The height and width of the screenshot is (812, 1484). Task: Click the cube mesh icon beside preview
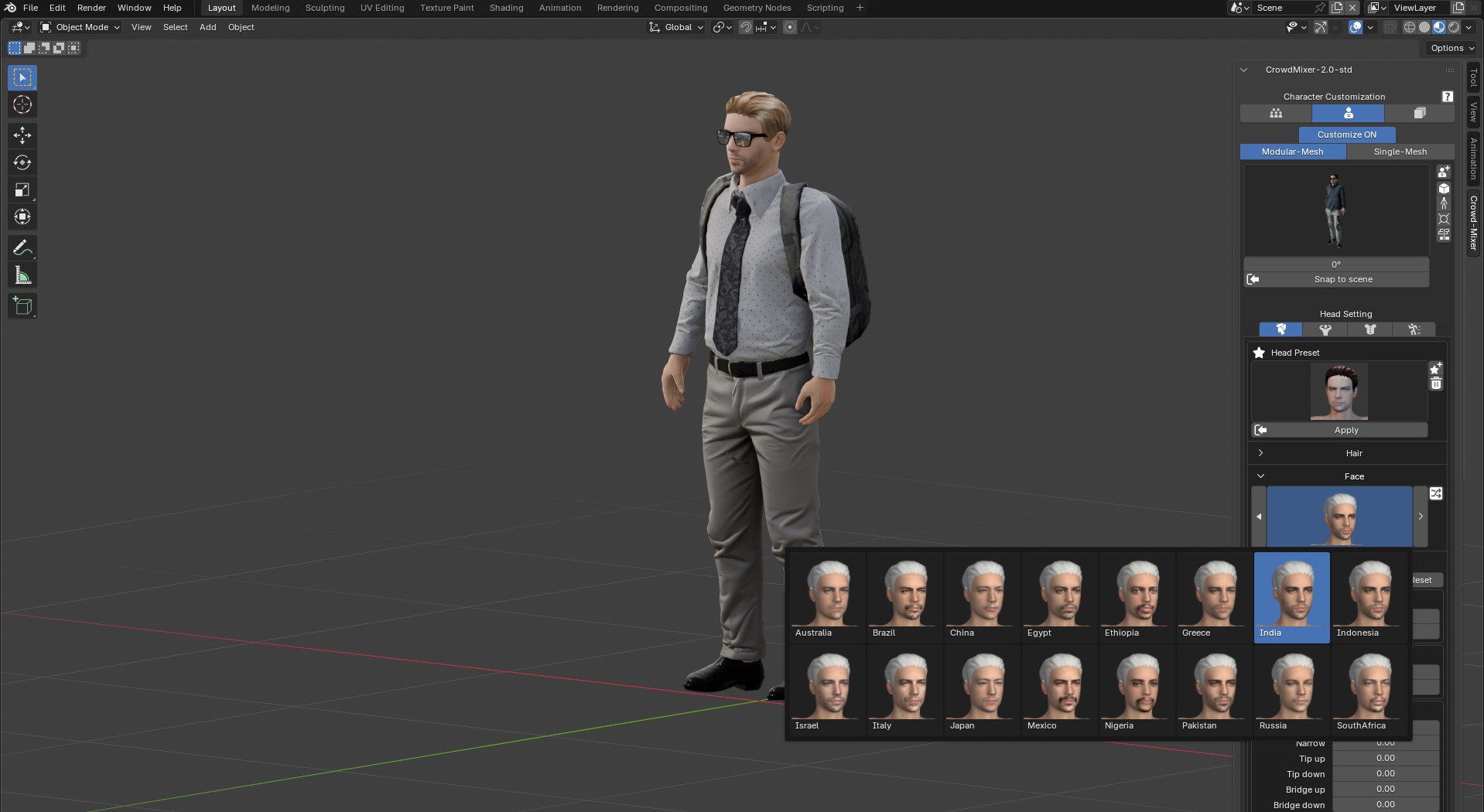point(1444,189)
